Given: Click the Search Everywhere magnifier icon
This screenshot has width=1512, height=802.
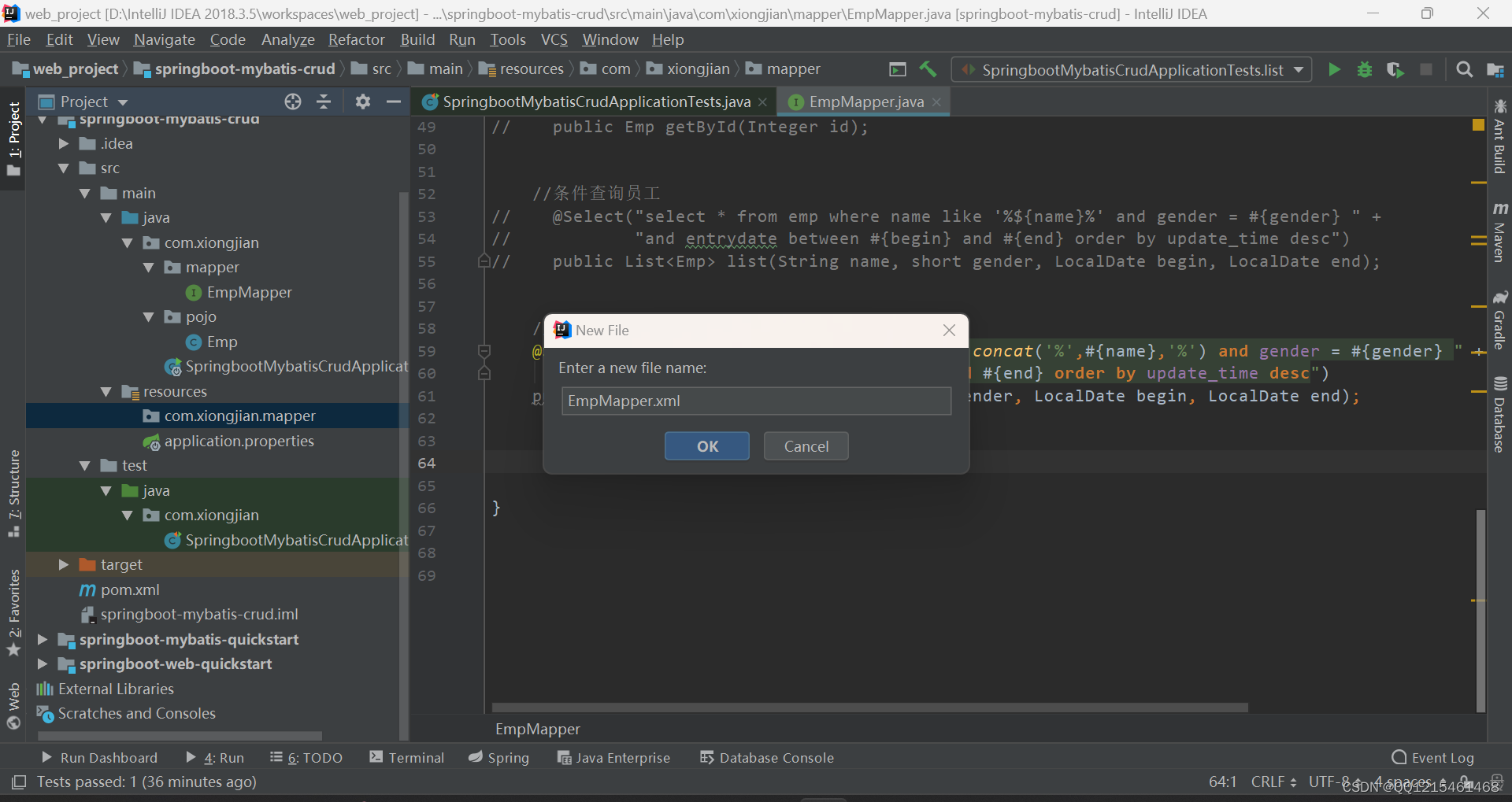Looking at the screenshot, I should point(1464,69).
